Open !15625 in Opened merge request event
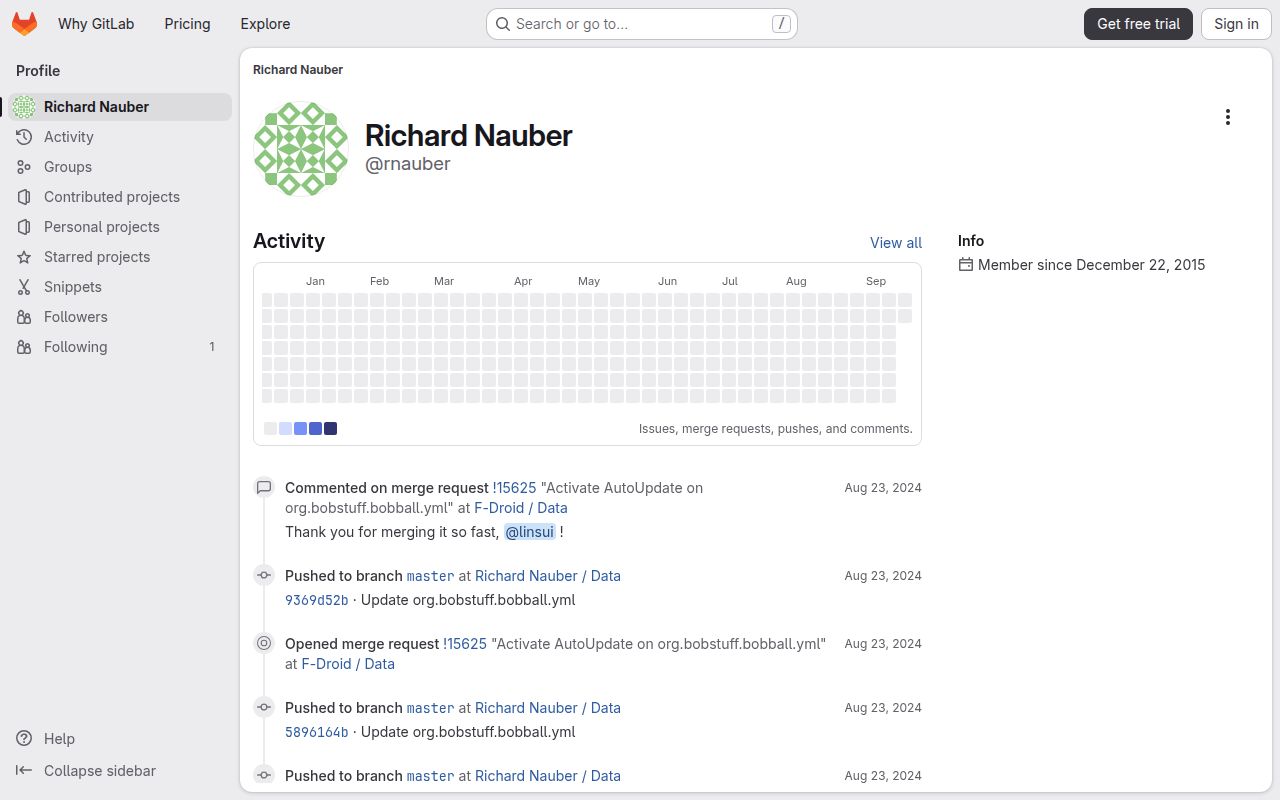This screenshot has height=800, width=1280. (465, 644)
